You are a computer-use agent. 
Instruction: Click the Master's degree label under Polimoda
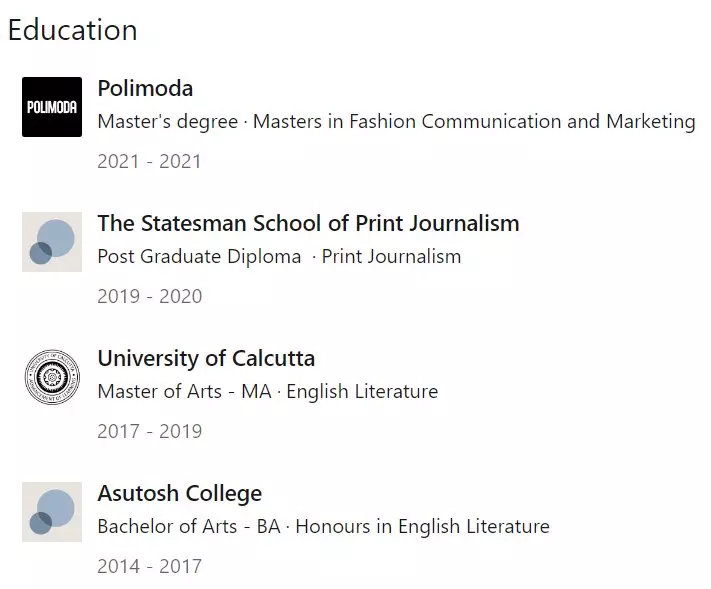(x=168, y=122)
